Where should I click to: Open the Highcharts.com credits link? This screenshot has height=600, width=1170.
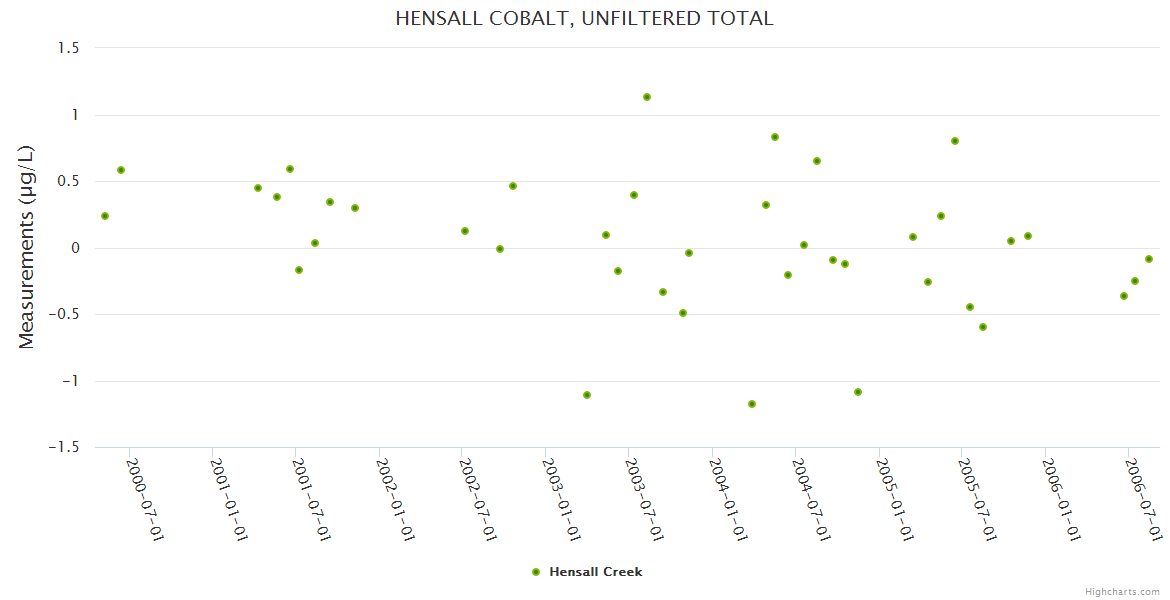pos(1122,591)
